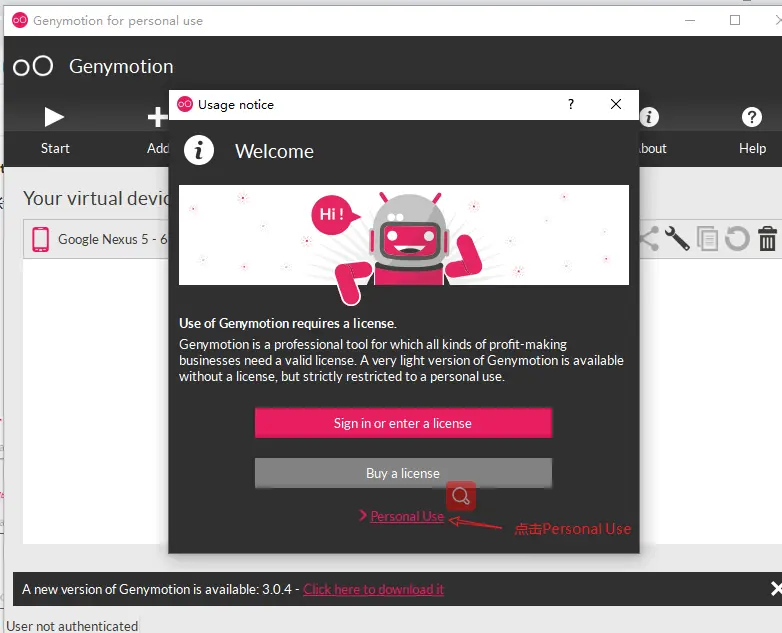Click the Welcome info icon in dialog
Image resolution: width=782 pixels, height=633 pixels.
pos(198,150)
